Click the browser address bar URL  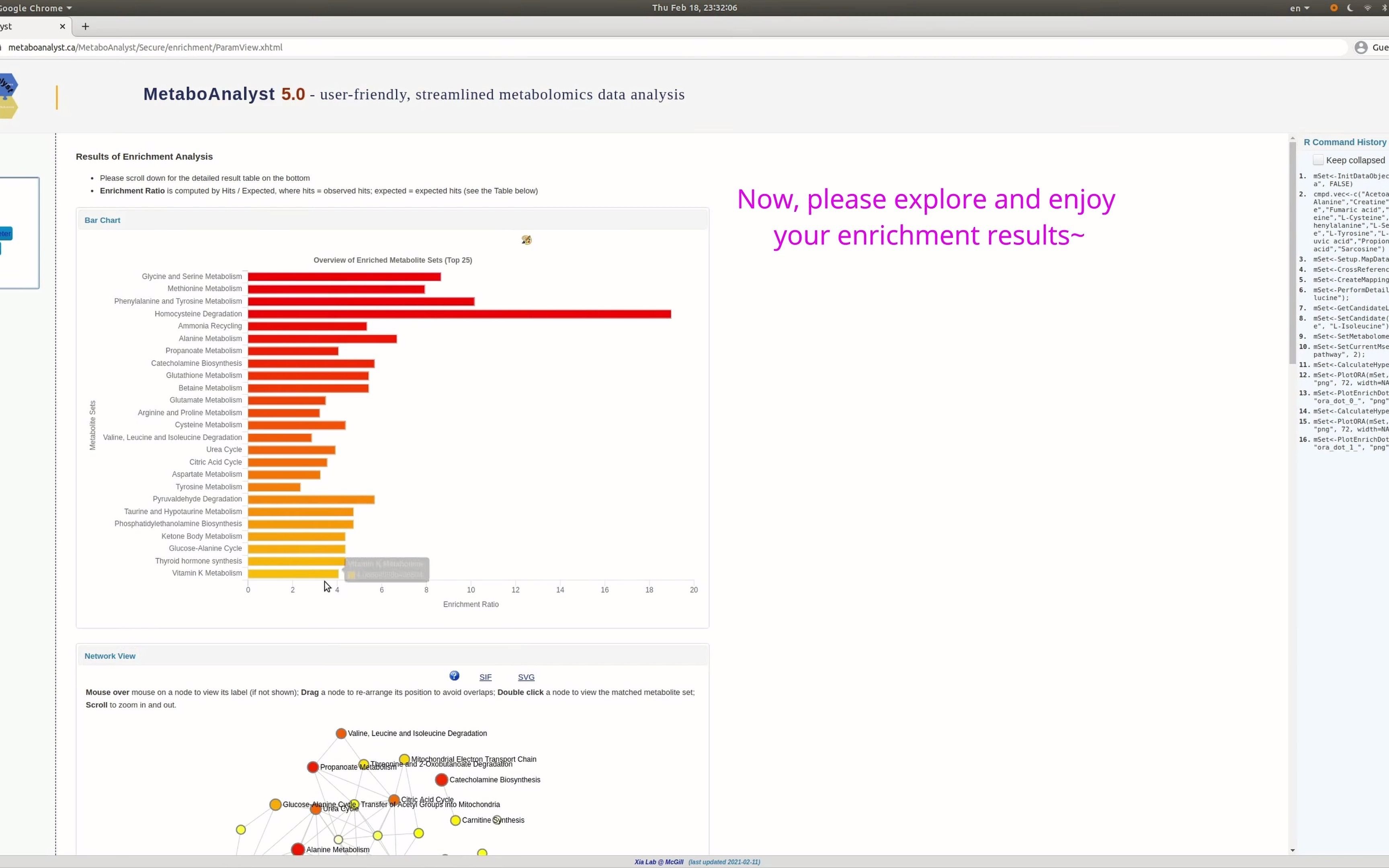tap(145, 48)
